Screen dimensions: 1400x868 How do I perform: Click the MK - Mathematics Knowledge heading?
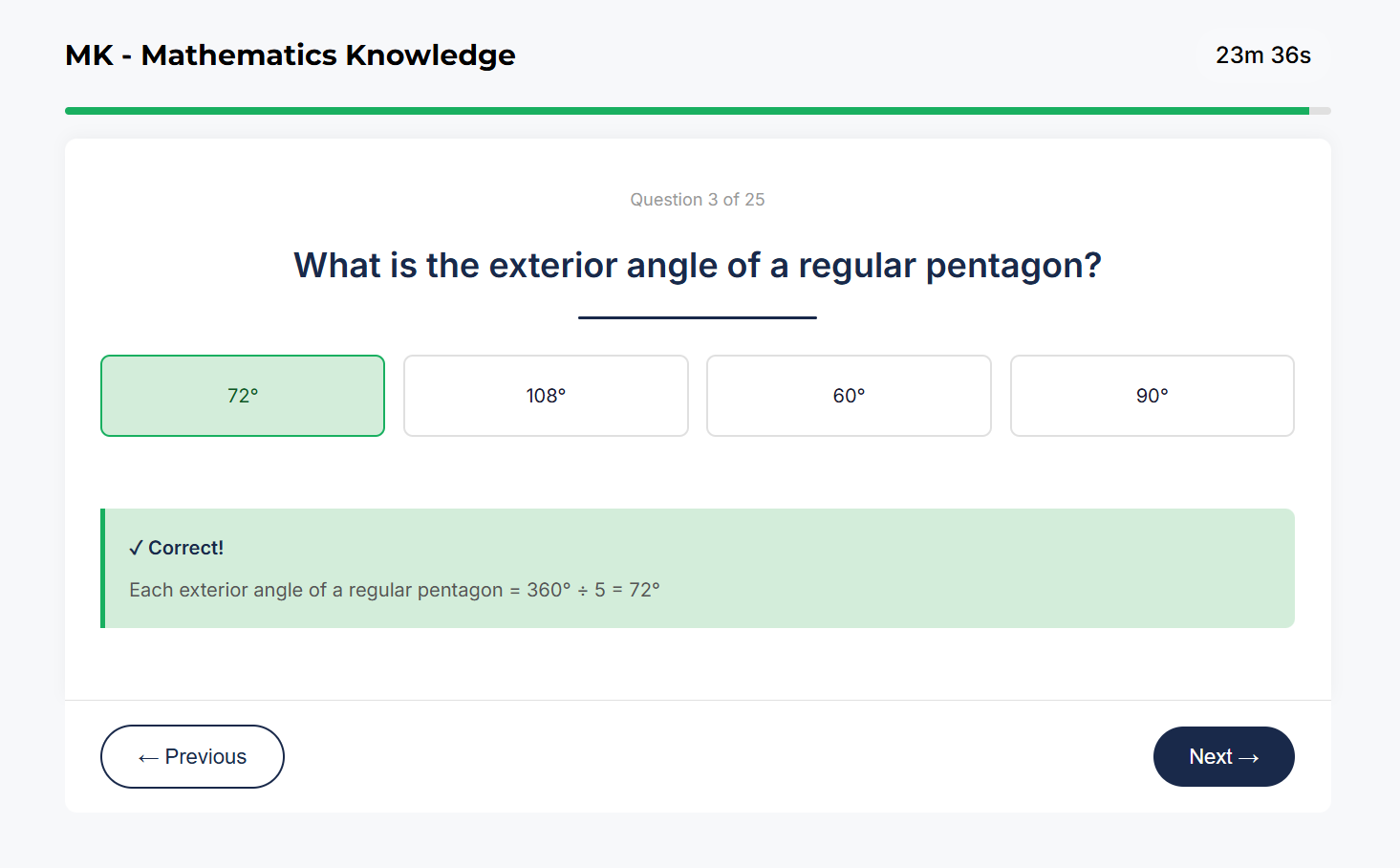[290, 54]
